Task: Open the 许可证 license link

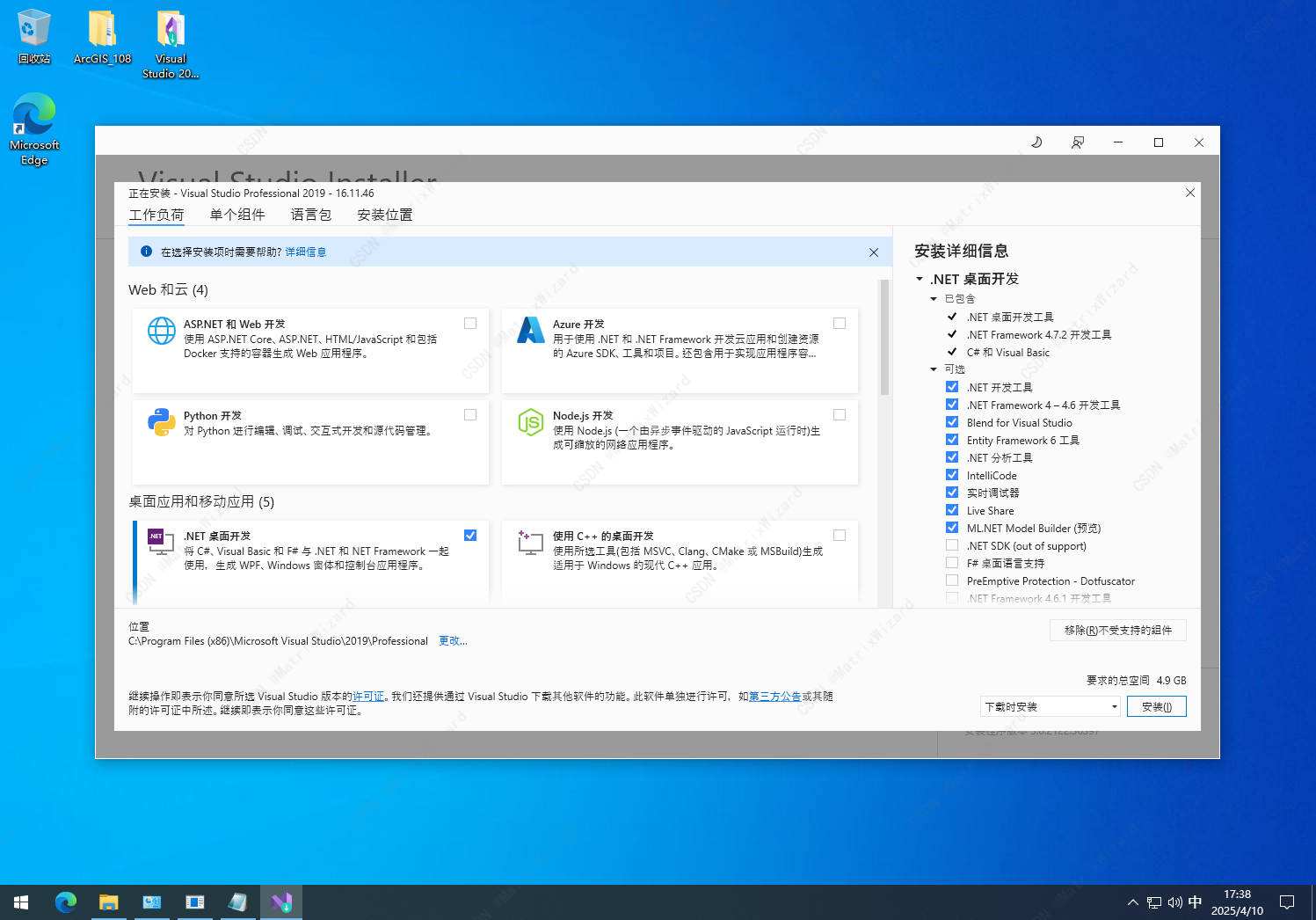Action: pos(368,697)
